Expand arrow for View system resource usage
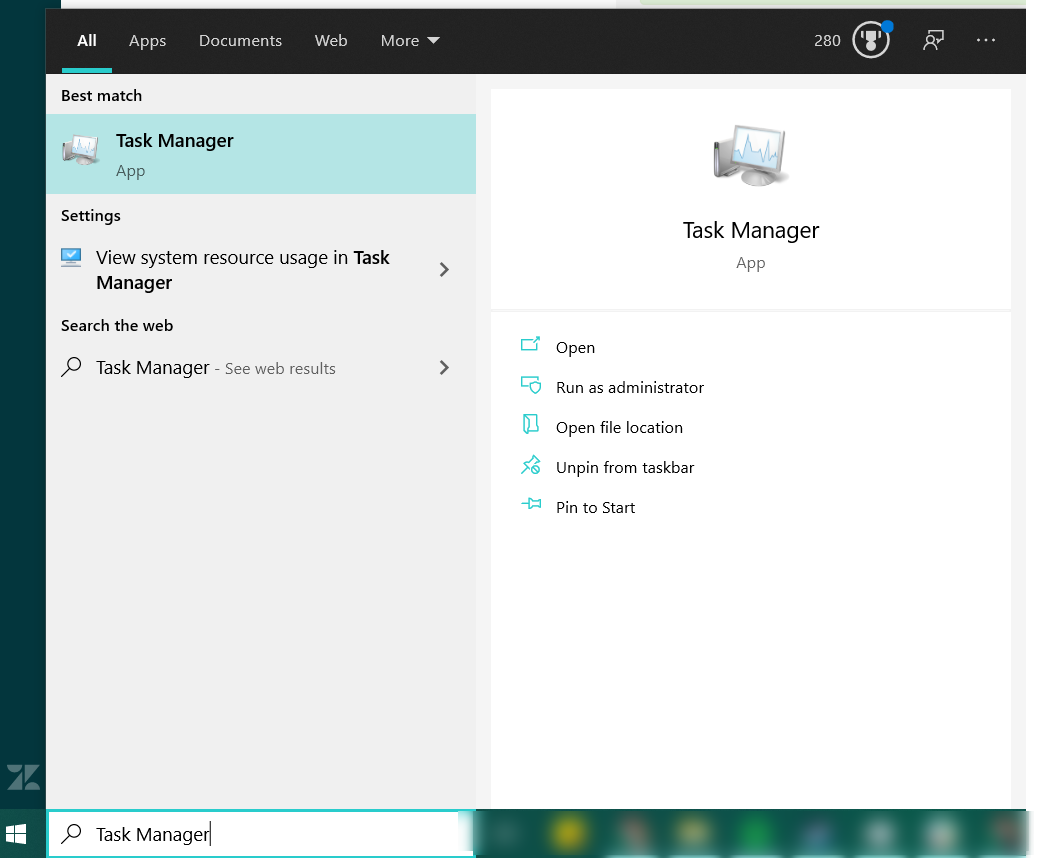This screenshot has width=1039, height=858. [x=444, y=270]
